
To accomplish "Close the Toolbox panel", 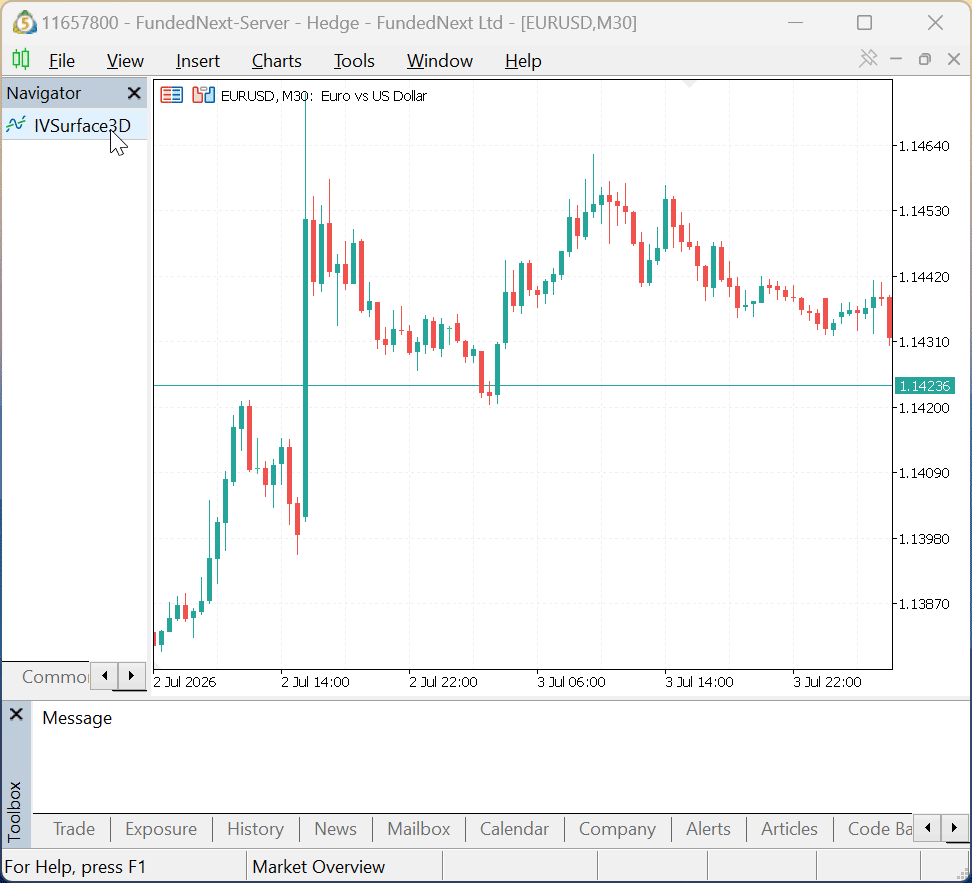I will [x=16, y=714].
